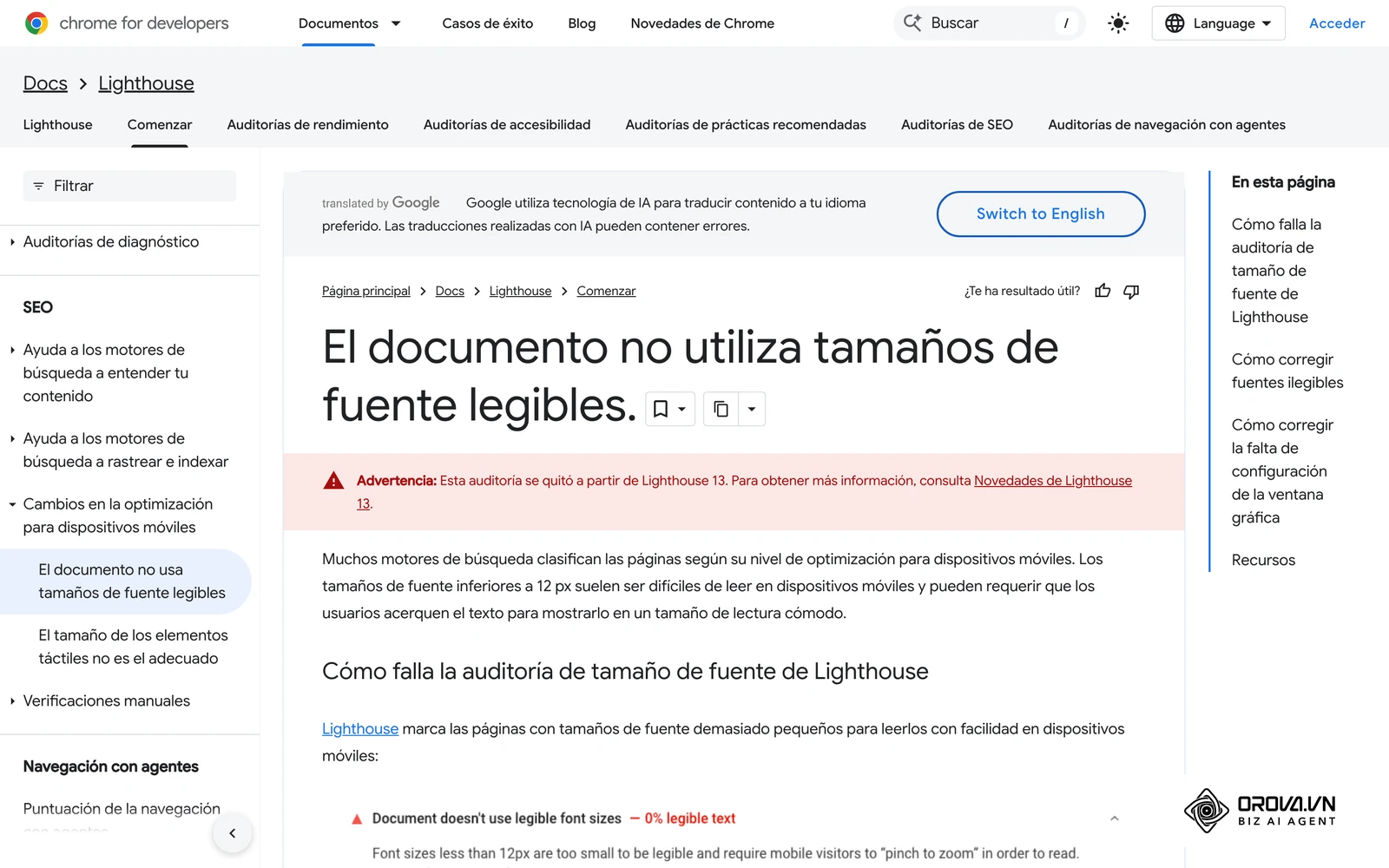Screen dimensions: 1389x868
Task: Switch to Auditorías de rendimiento tab
Action: (308, 125)
